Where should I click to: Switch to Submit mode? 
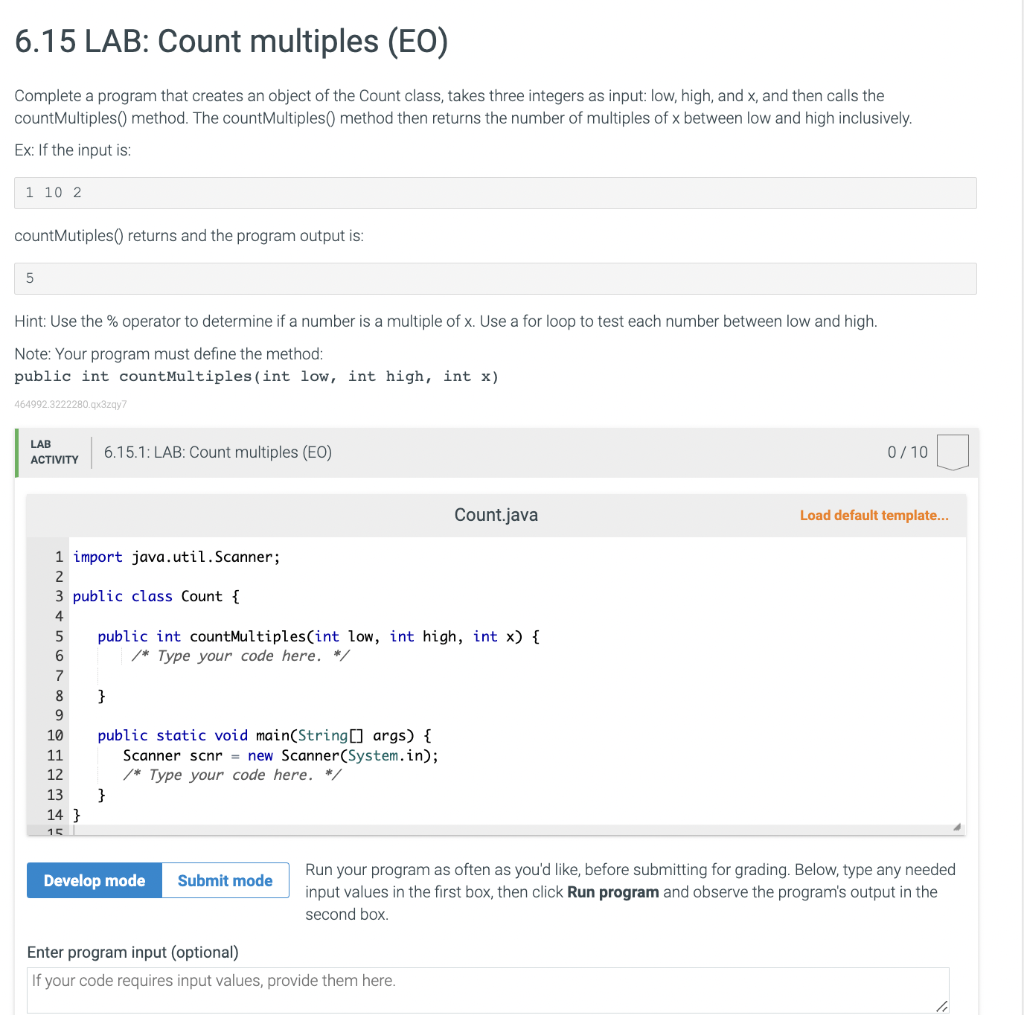pyautogui.click(x=224, y=880)
